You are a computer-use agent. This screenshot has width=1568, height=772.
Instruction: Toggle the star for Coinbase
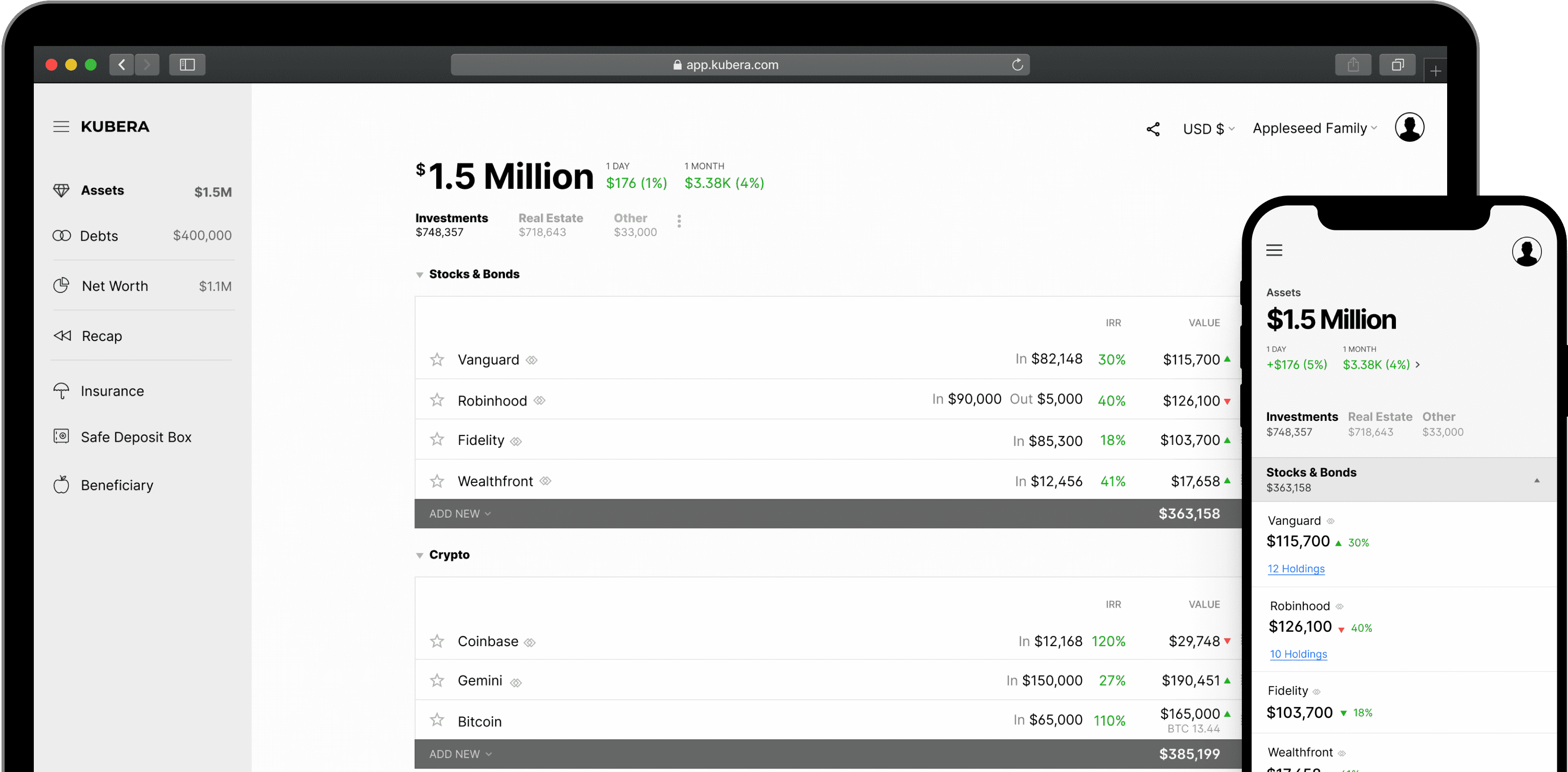pos(437,641)
